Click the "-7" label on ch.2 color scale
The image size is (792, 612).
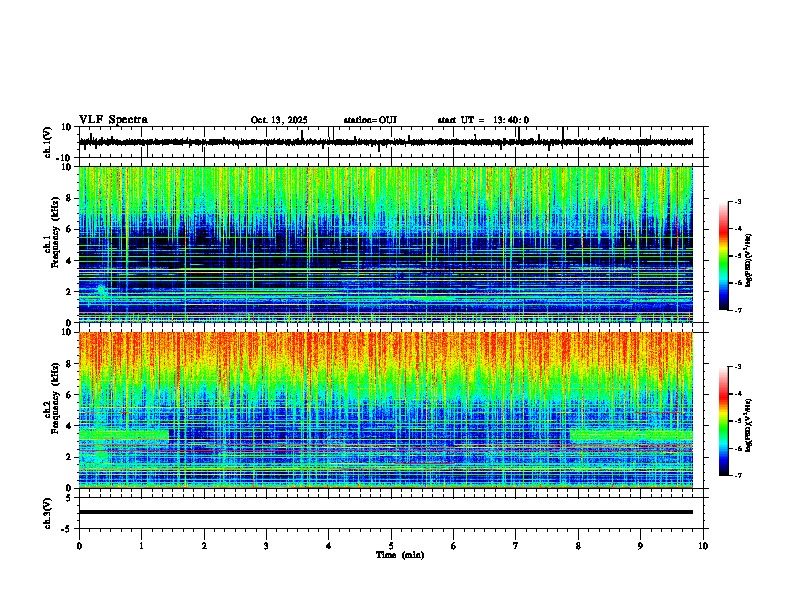[x=738, y=475]
